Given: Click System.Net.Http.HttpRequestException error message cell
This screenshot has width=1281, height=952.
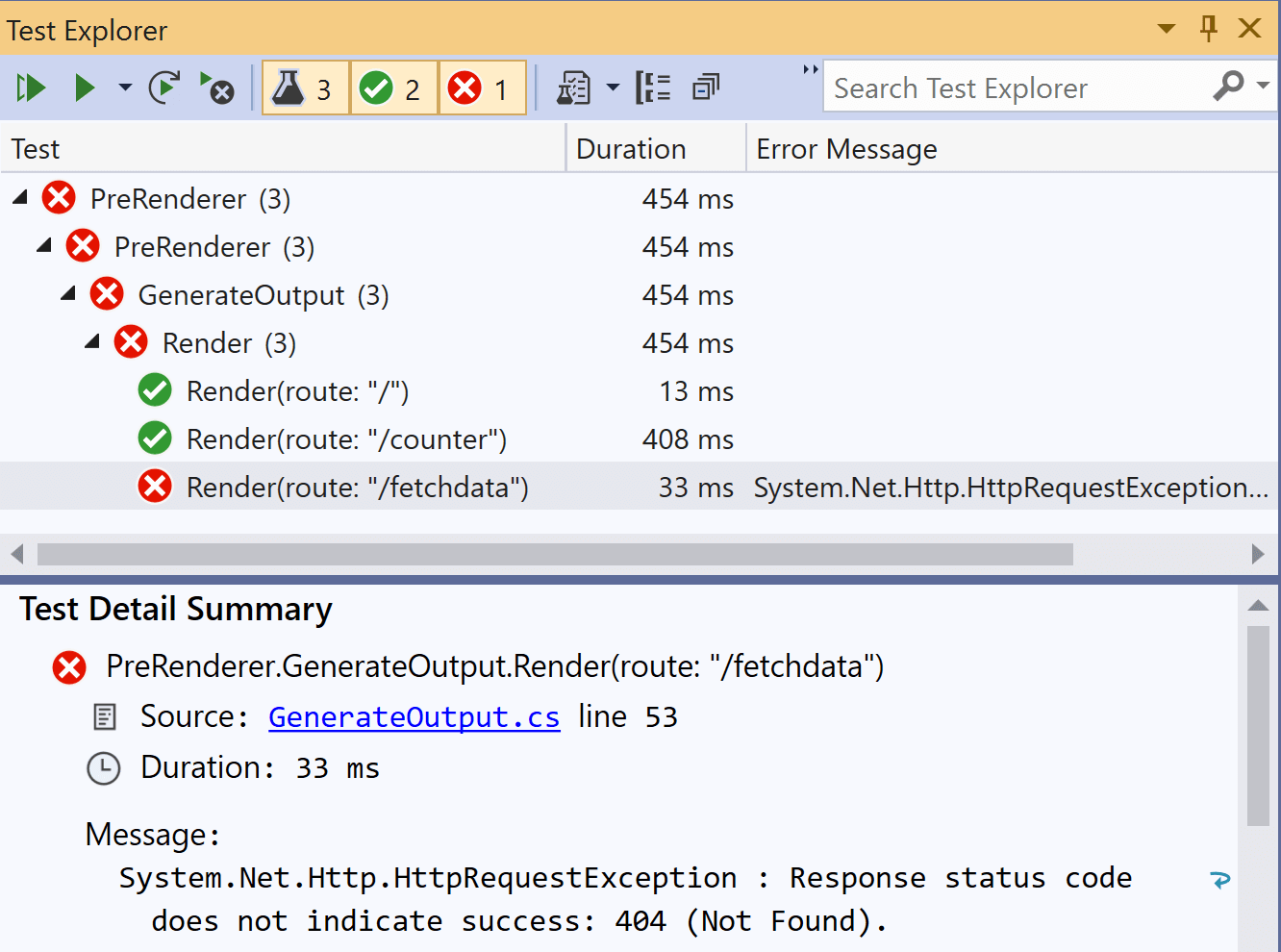Looking at the screenshot, I should [x=1012, y=488].
